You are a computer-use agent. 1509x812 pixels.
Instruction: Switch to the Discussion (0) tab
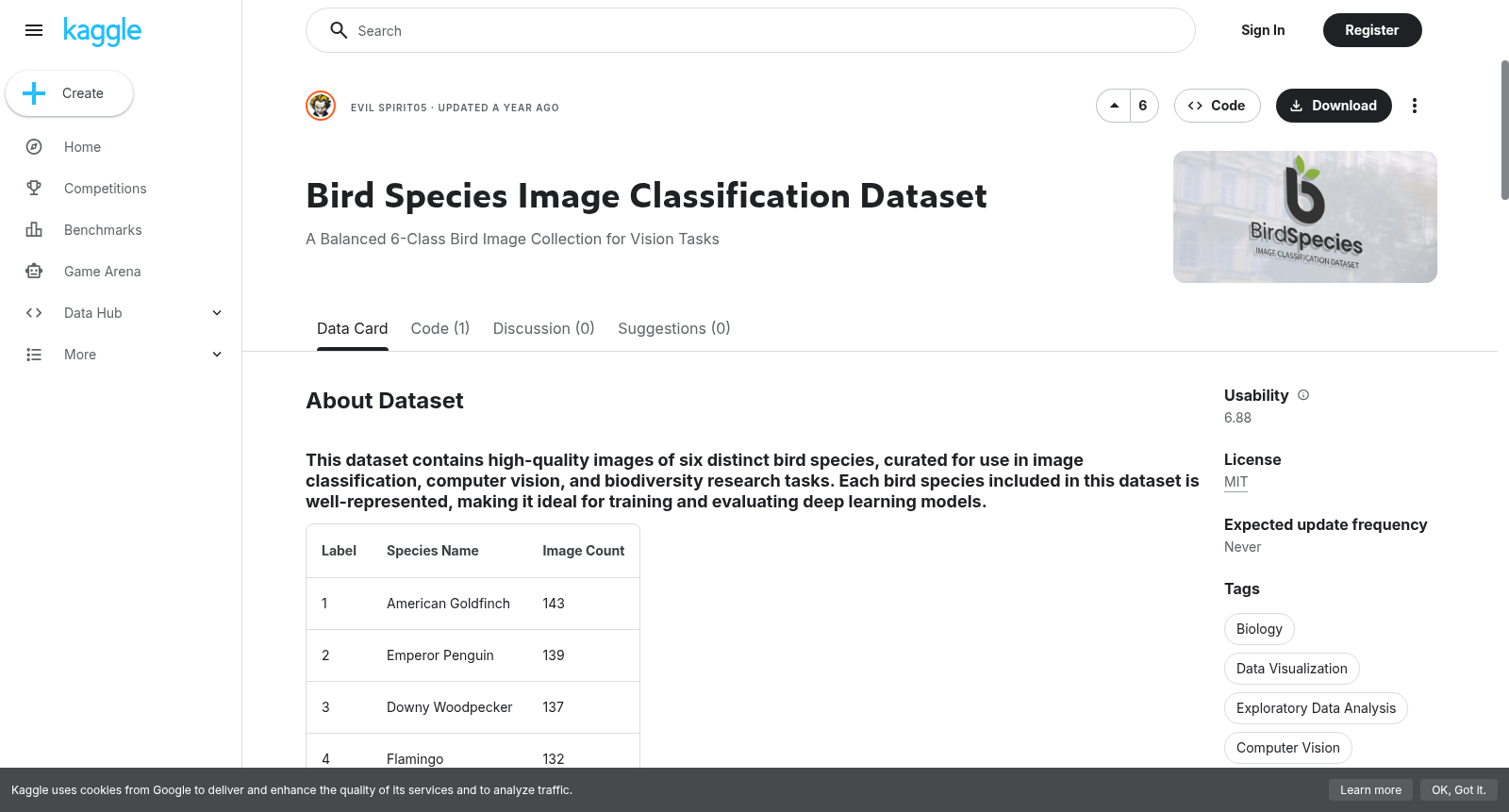(x=544, y=328)
